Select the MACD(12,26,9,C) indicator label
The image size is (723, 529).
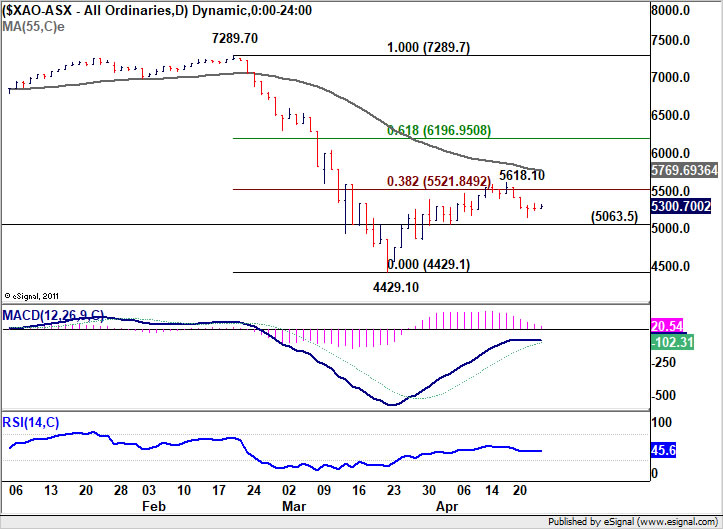tap(53, 315)
